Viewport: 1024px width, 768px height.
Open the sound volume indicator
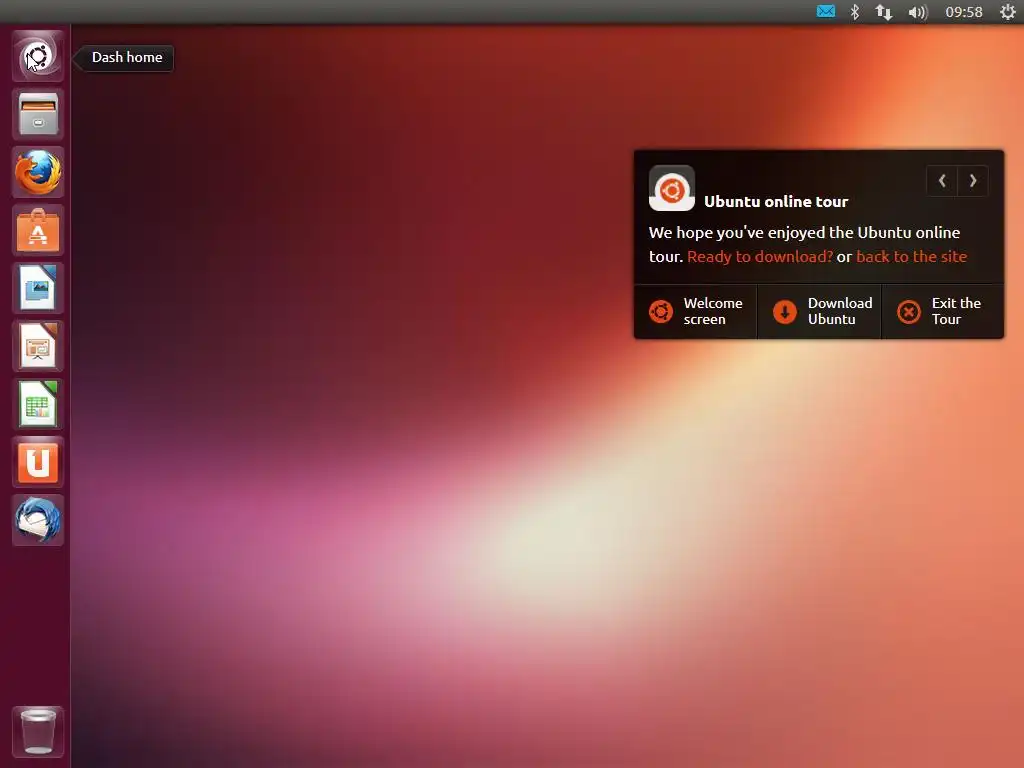[918, 12]
